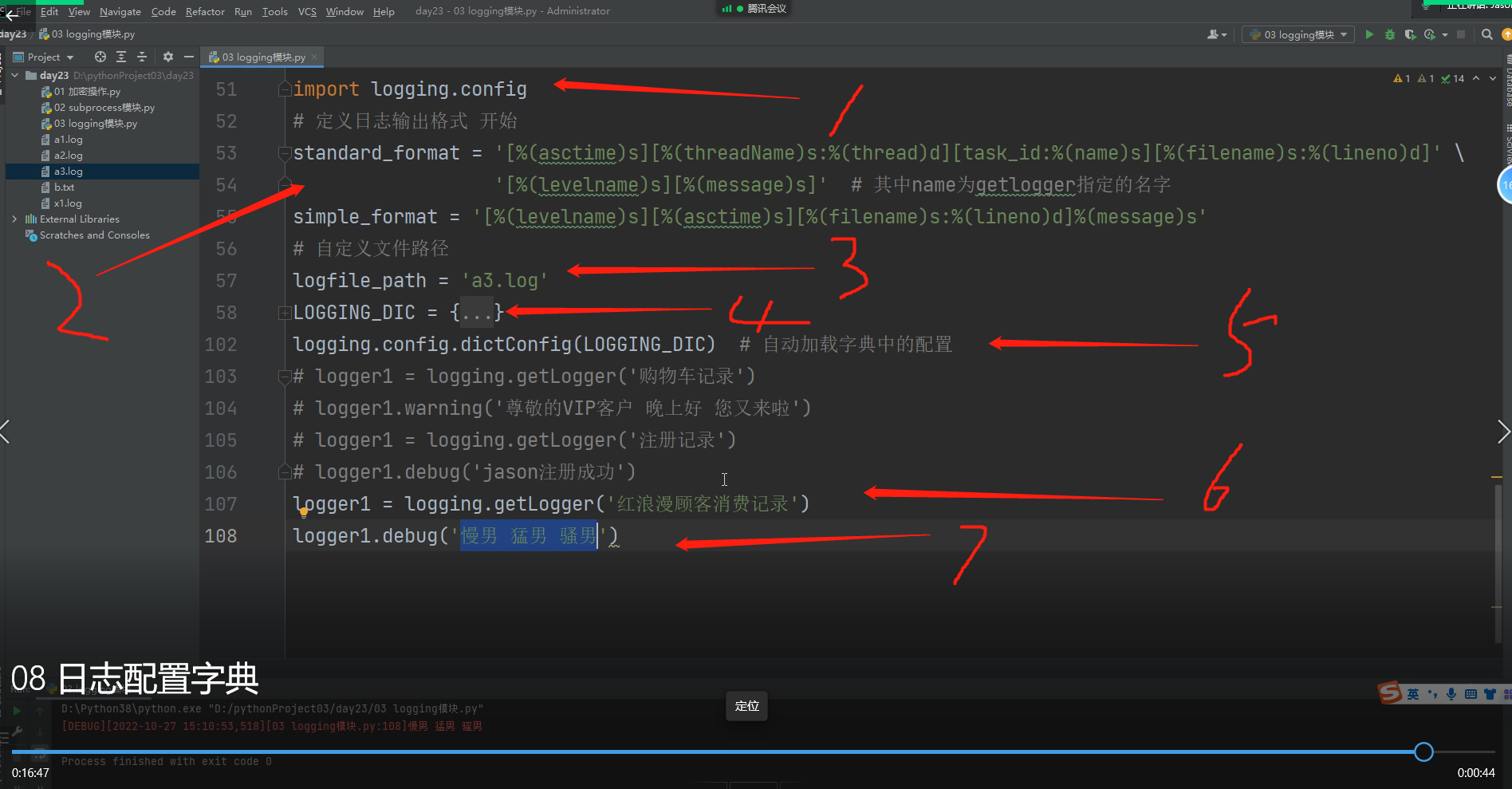Click the video player back arrow
This screenshot has width=1512, height=789.
[x=11, y=14]
